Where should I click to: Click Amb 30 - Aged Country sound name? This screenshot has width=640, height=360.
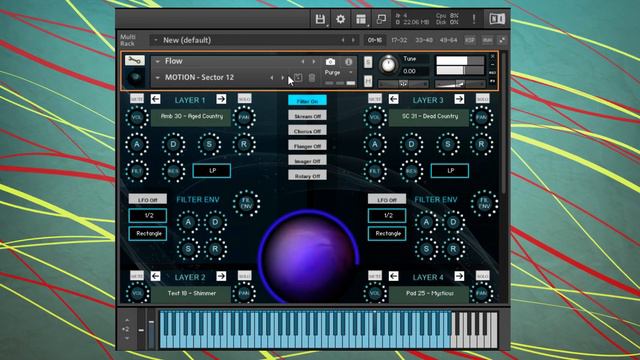coord(191,117)
